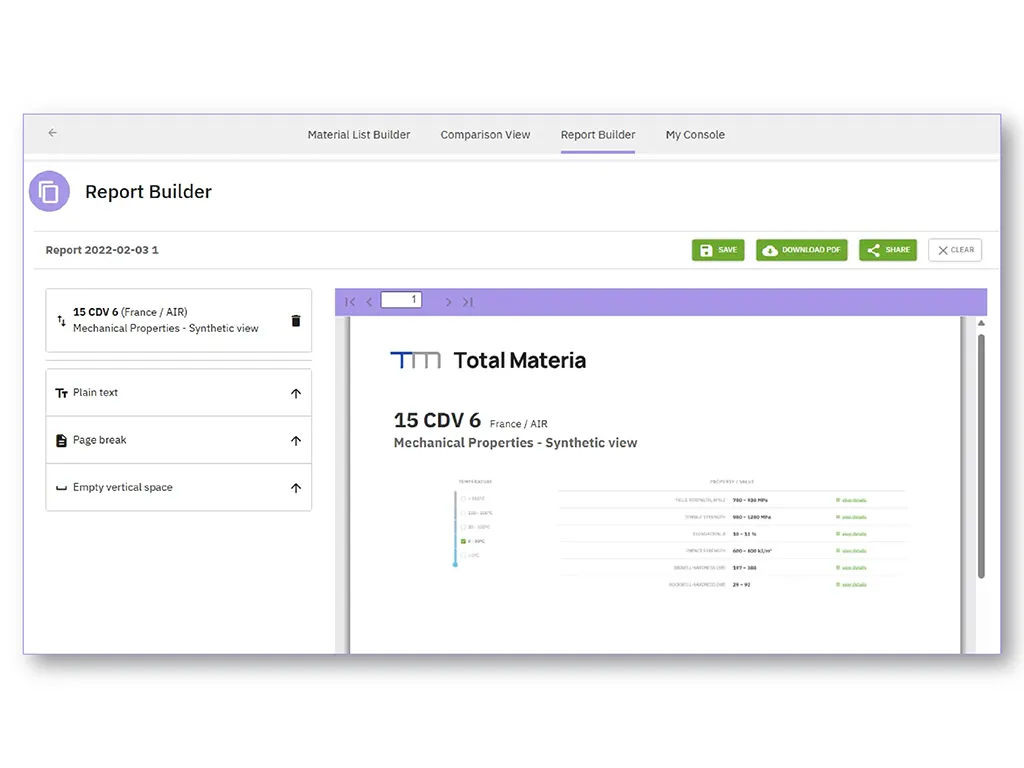Click the page number input field
Image resolution: width=1024 pixels, height=768 pixels.
pos(401,299)
